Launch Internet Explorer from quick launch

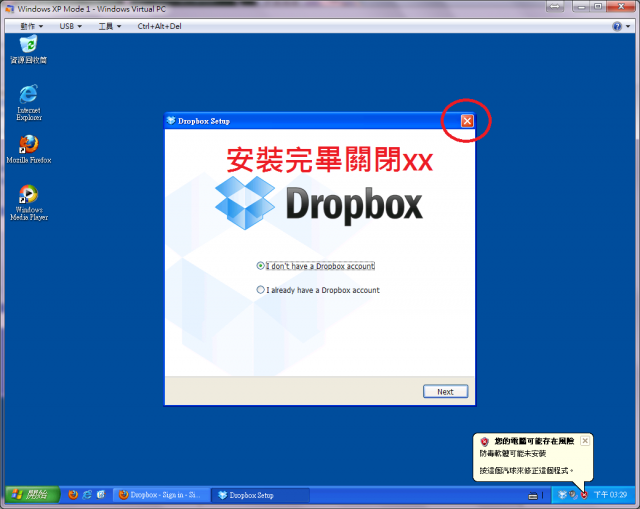click(87, 495)
